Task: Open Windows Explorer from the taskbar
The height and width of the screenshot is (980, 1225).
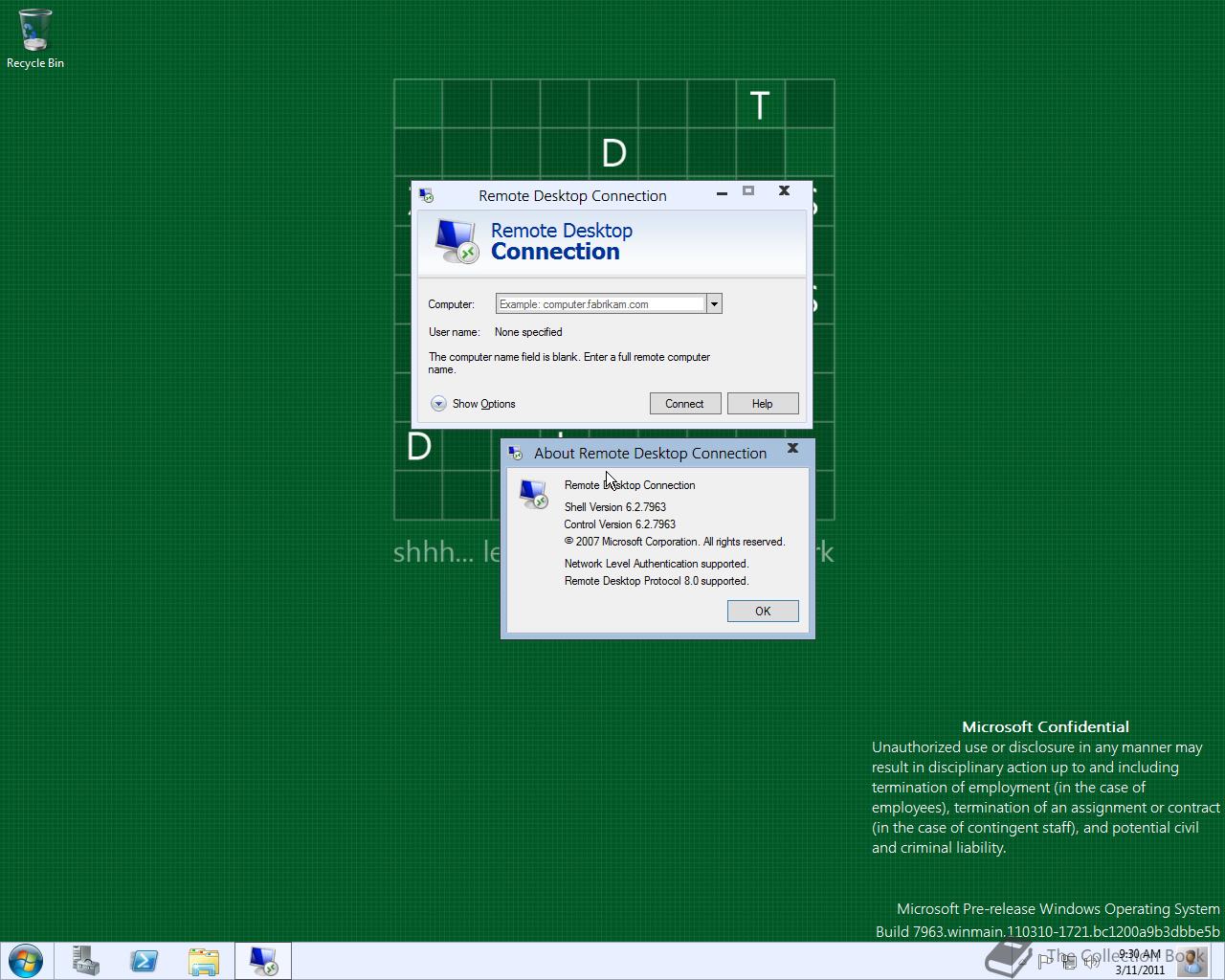Action: (204, 961)
